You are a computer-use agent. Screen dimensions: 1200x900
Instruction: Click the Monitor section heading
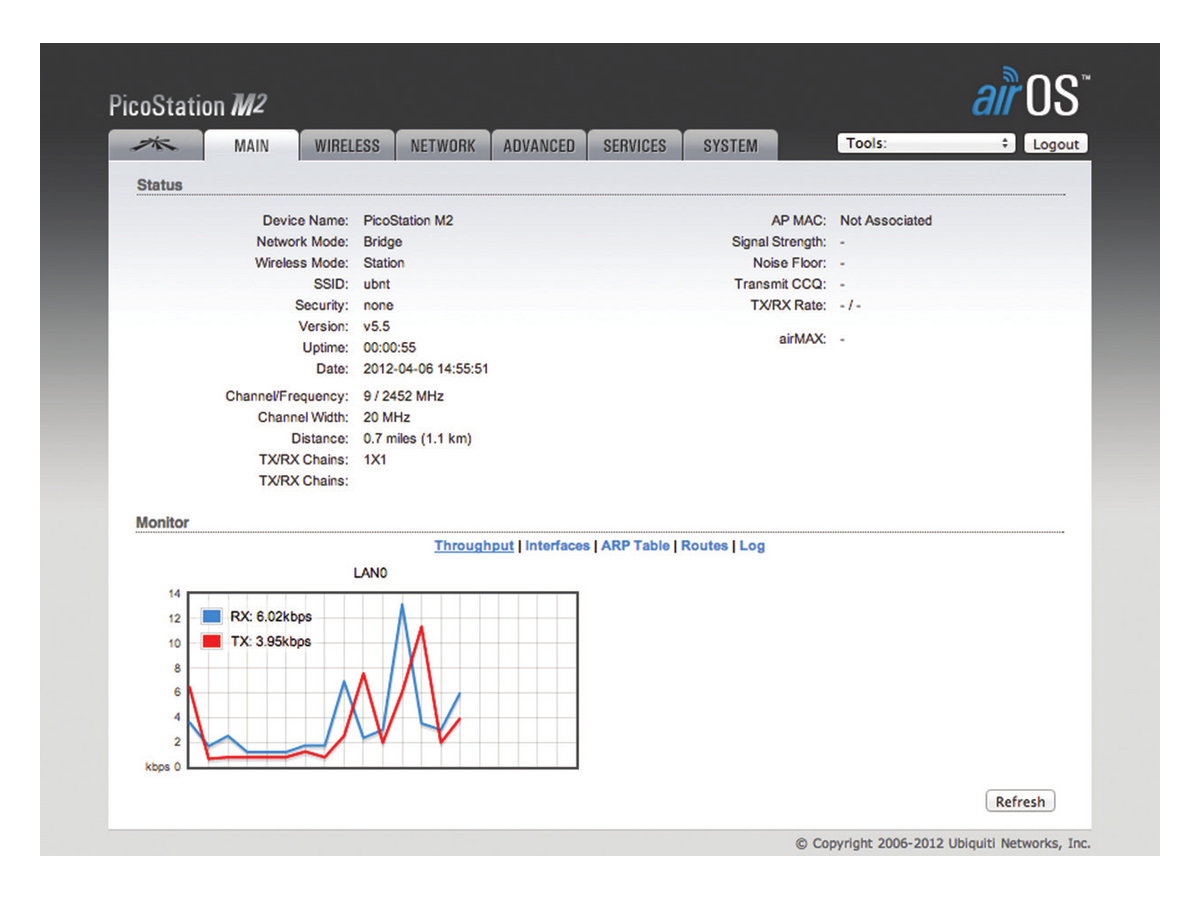click(163, 523)
